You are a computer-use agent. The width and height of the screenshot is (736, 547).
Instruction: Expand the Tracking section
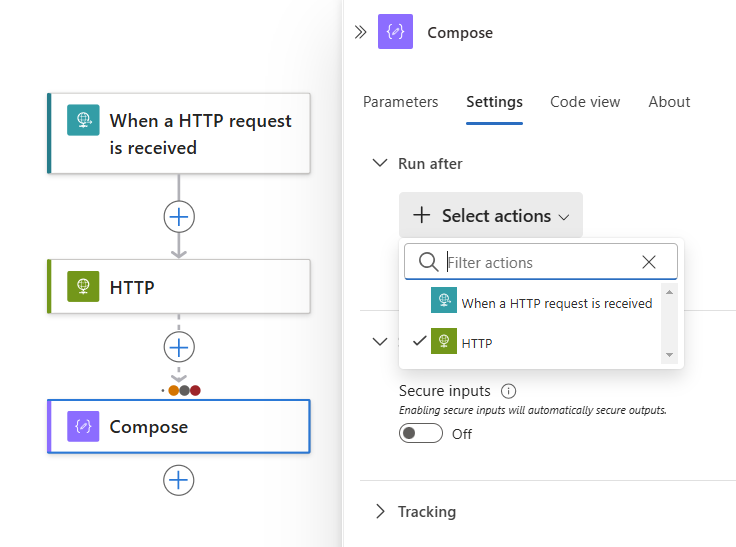click(x=380, y=511)
